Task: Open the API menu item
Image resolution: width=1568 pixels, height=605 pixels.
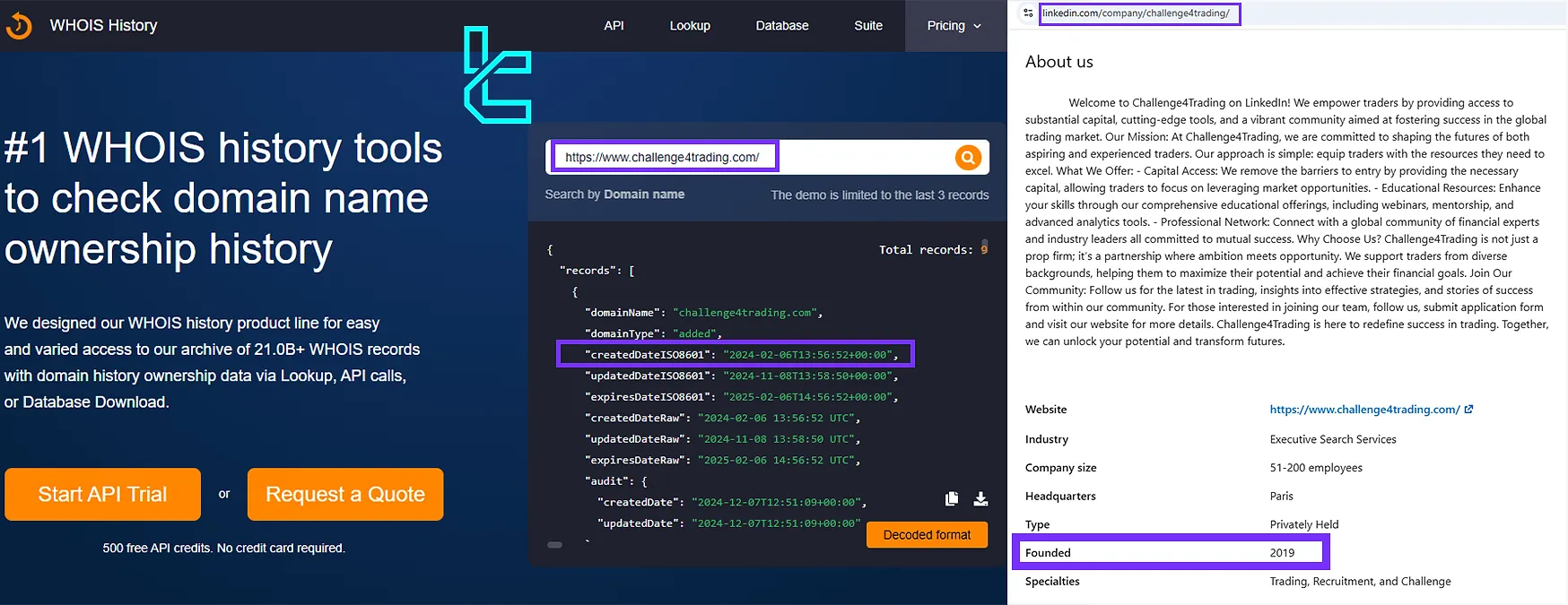Action: (614, 26)
